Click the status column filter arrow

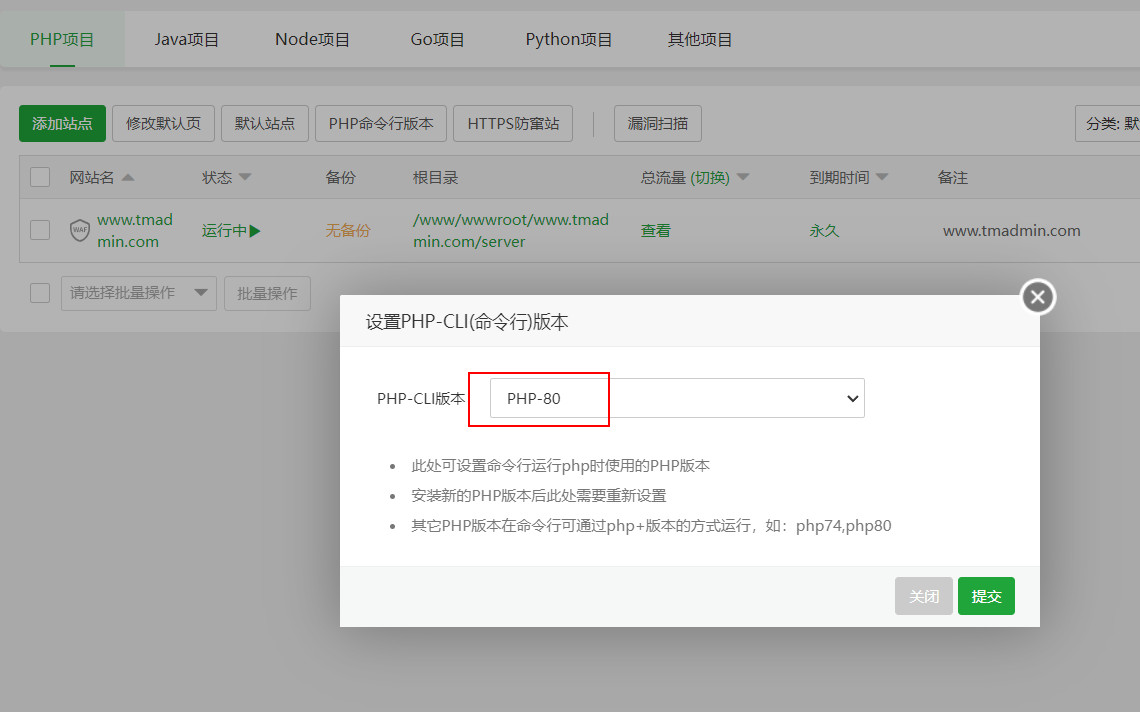coord(245,178)
